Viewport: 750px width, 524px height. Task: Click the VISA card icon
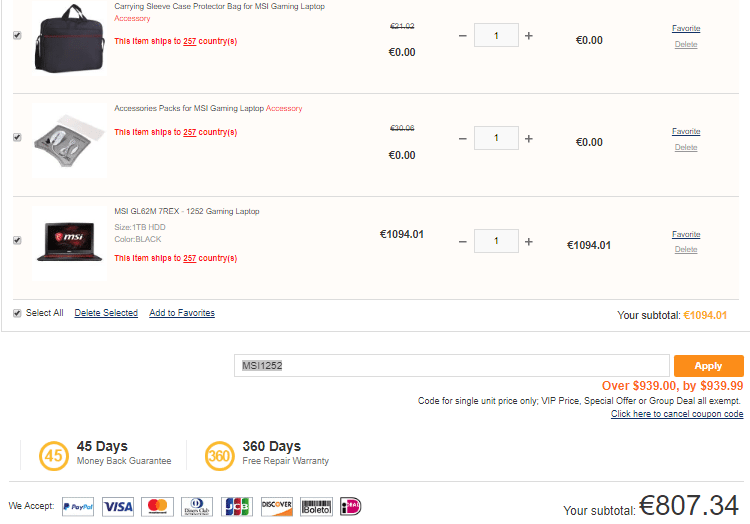pos(117,507)
